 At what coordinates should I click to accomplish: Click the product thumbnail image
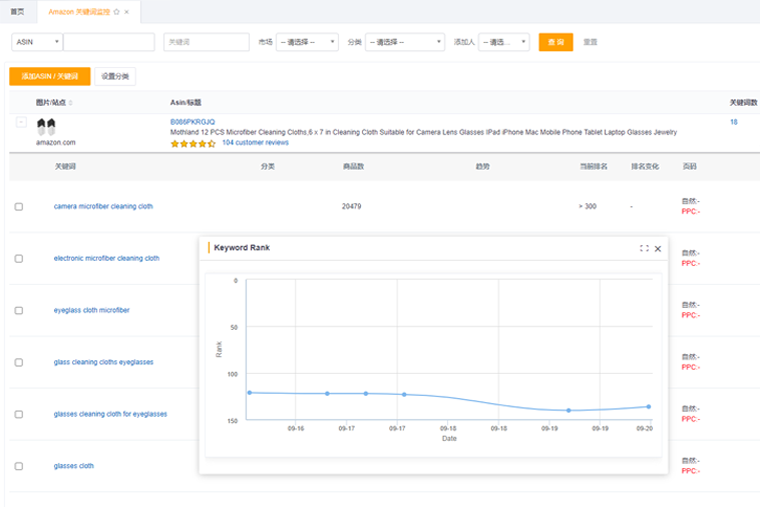coord(46,126)
